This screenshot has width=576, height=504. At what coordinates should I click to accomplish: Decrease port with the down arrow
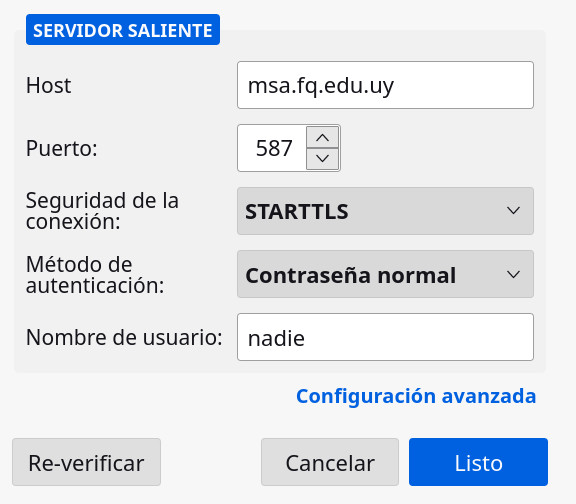[322, 159]
